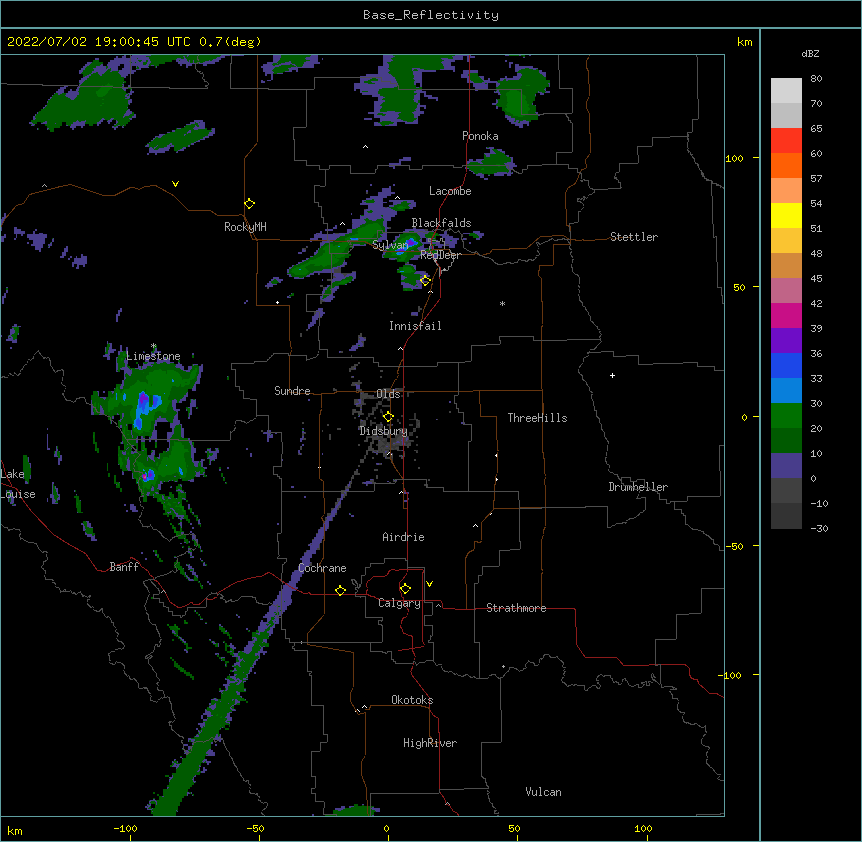The height and width of the screenshot is (842, 862).
Task: Click the Cochrane town label
Action: 323,568
